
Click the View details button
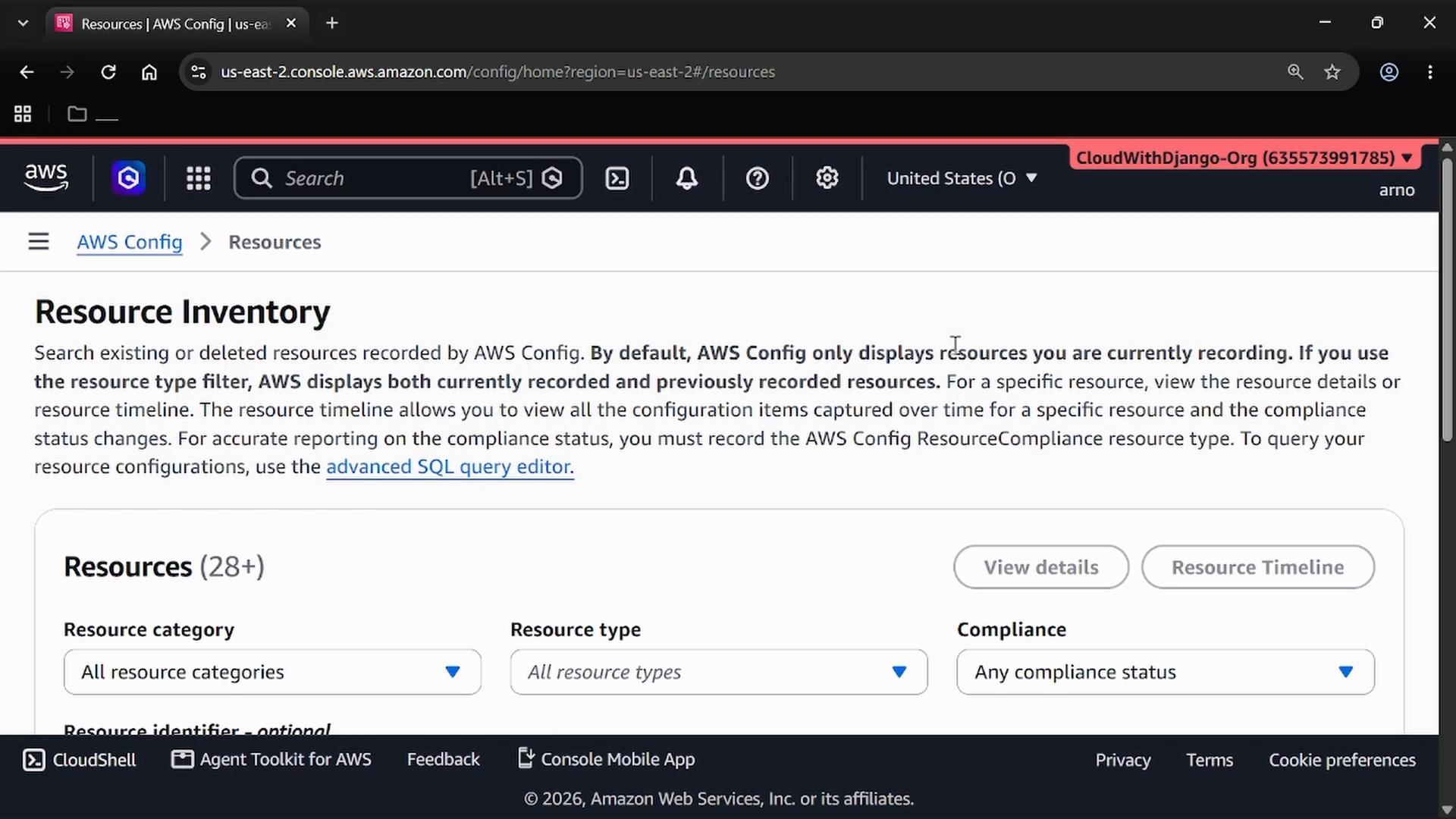point(1041,567)
